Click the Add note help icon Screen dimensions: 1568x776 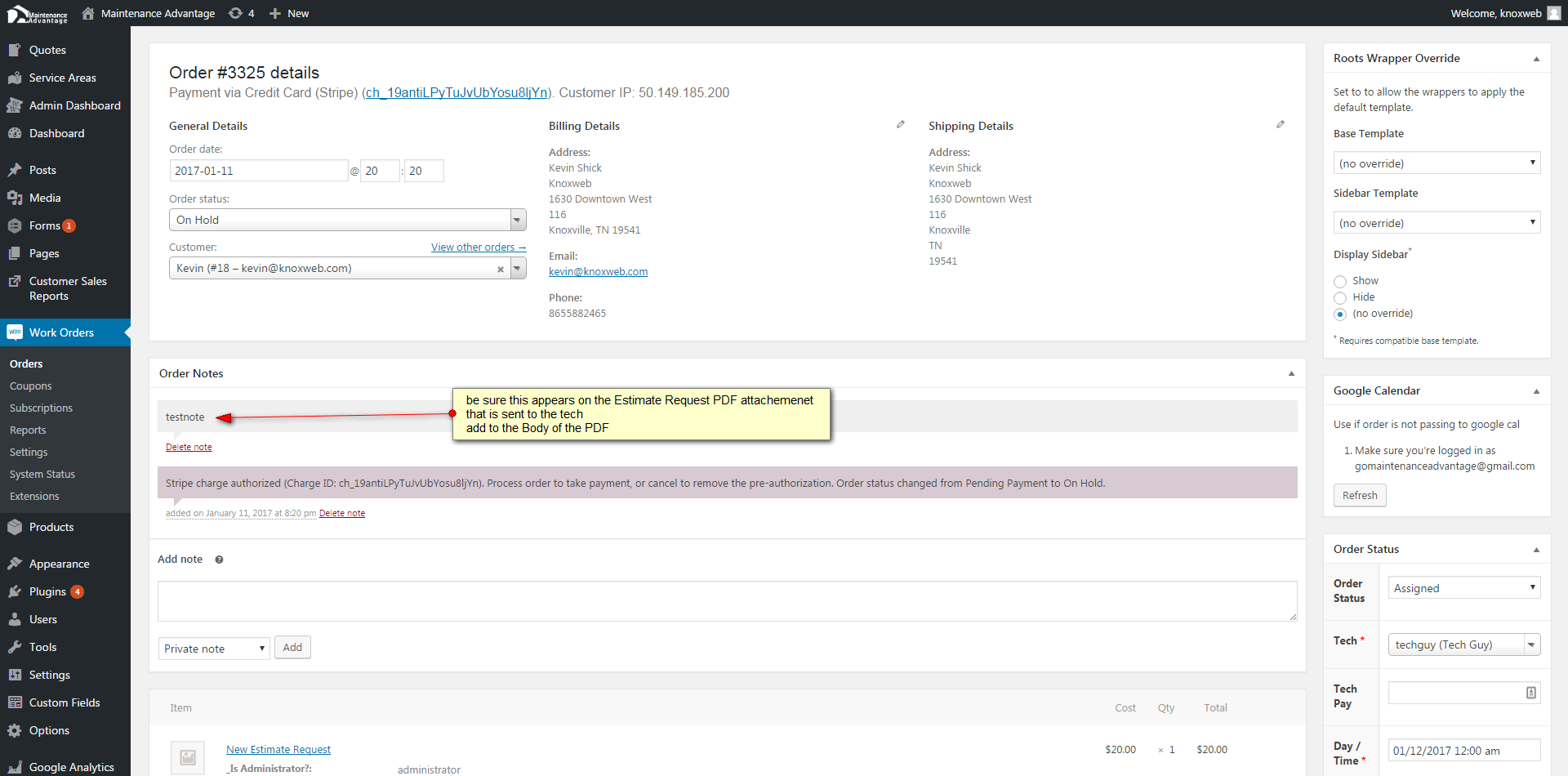(x=219, y=560)
